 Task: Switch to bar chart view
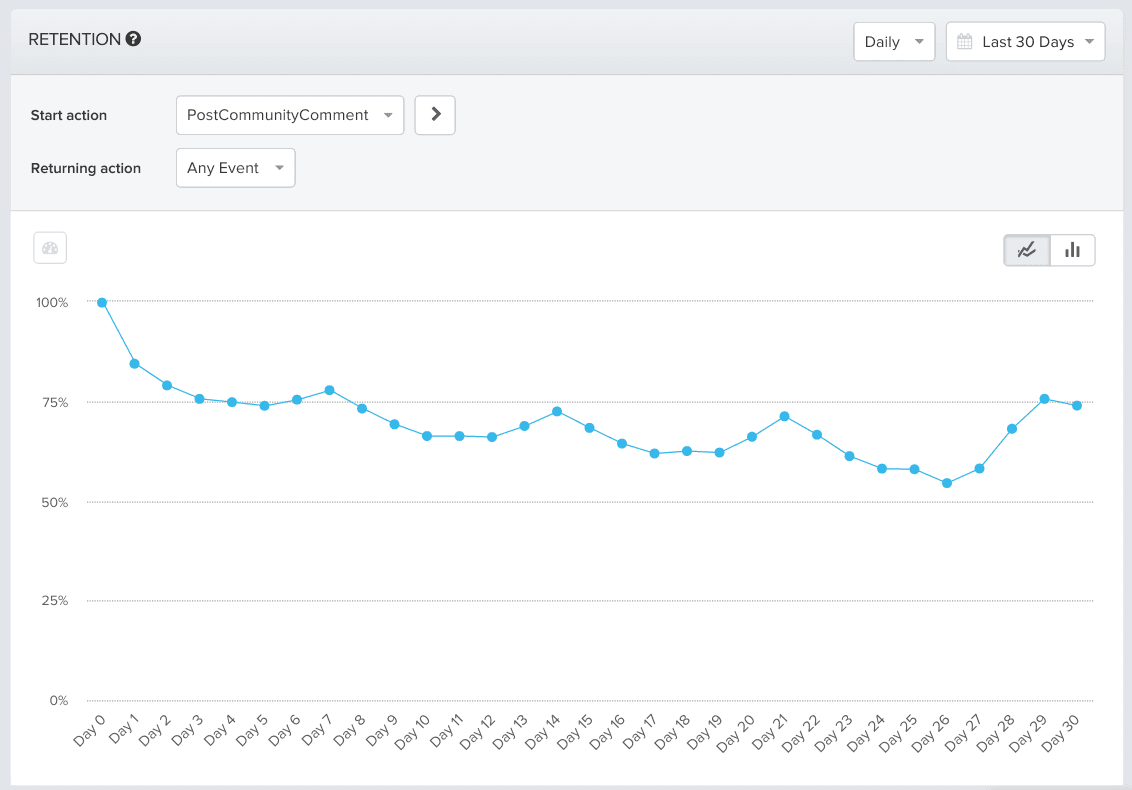[1072, 250]
